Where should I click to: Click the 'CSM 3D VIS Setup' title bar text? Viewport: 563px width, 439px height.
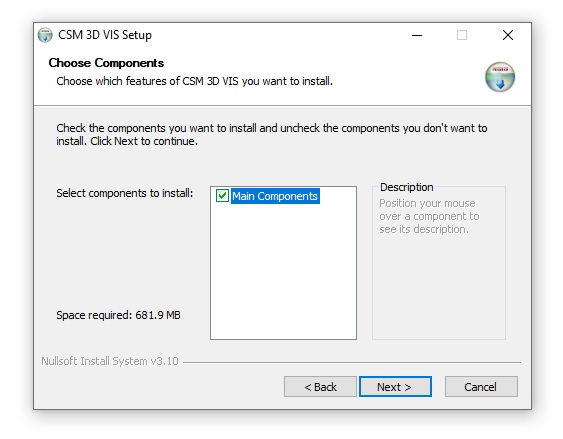coord(105,35)
